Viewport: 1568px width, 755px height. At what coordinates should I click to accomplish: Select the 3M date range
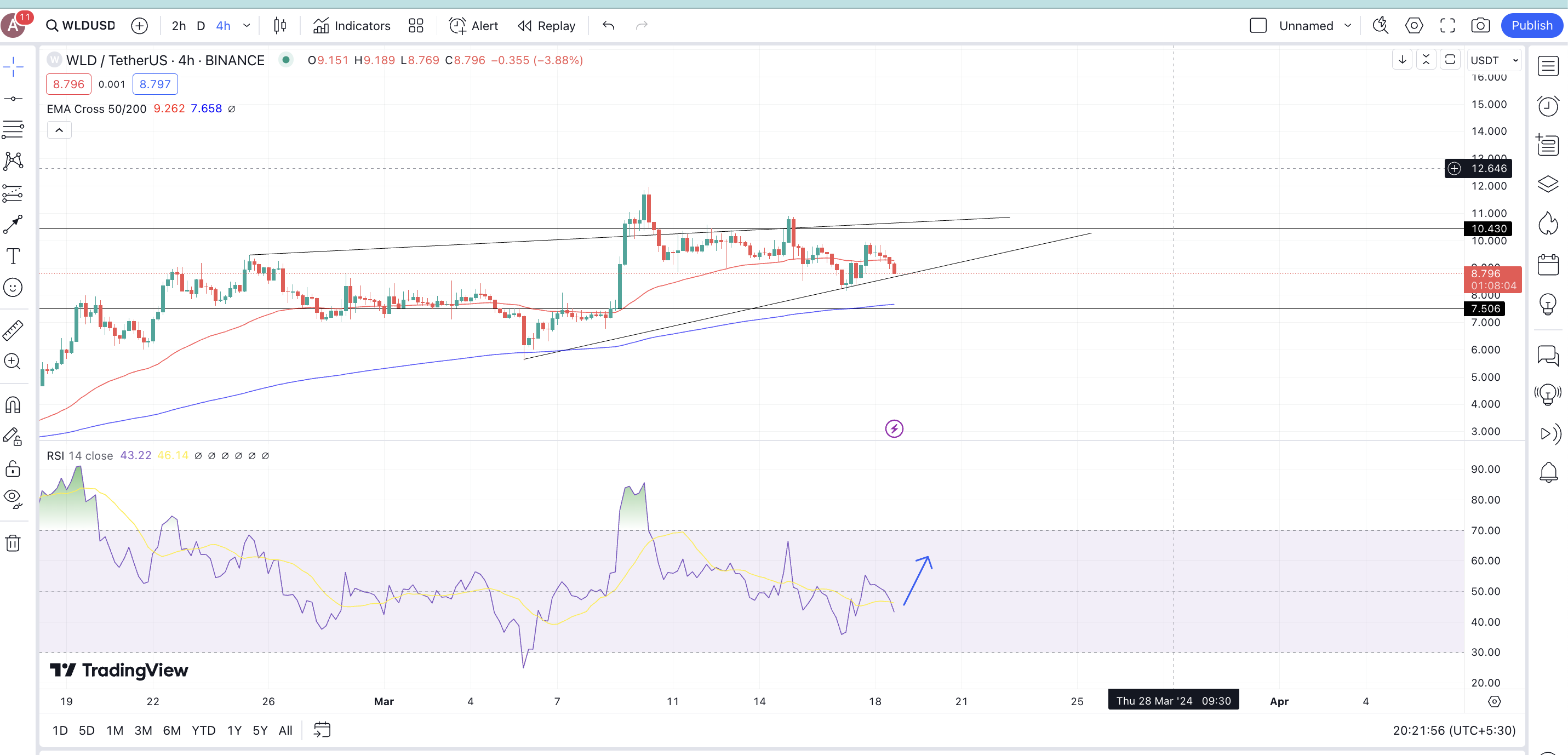143,730
